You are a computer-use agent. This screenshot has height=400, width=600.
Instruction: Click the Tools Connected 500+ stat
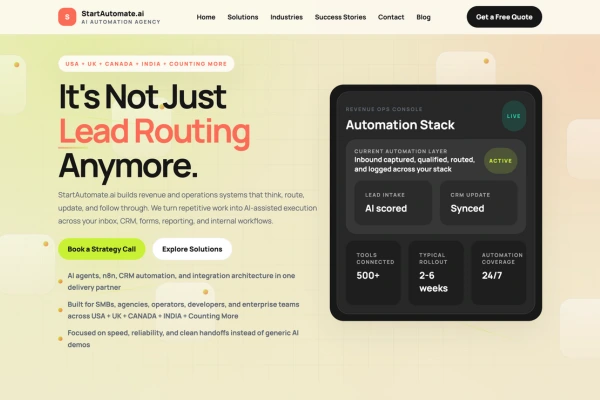(373, 273)
